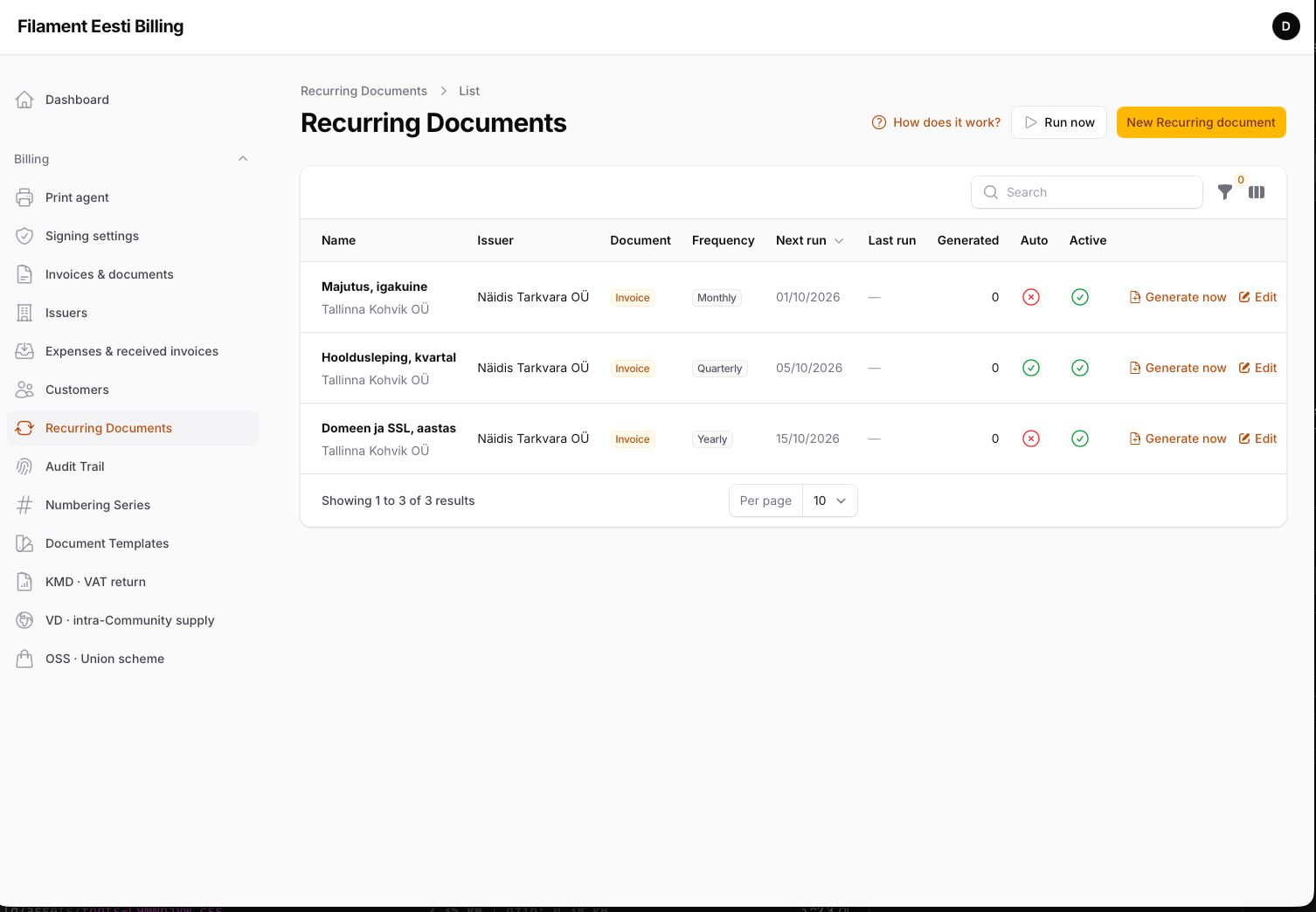Open Expenses & received invoices page

(133, 351)
